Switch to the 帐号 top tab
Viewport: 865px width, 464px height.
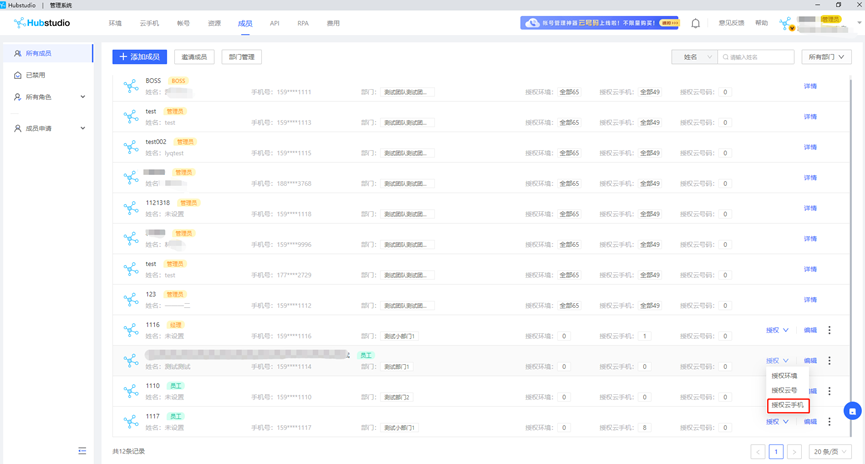pyautogui.click(x=183, y=23)
